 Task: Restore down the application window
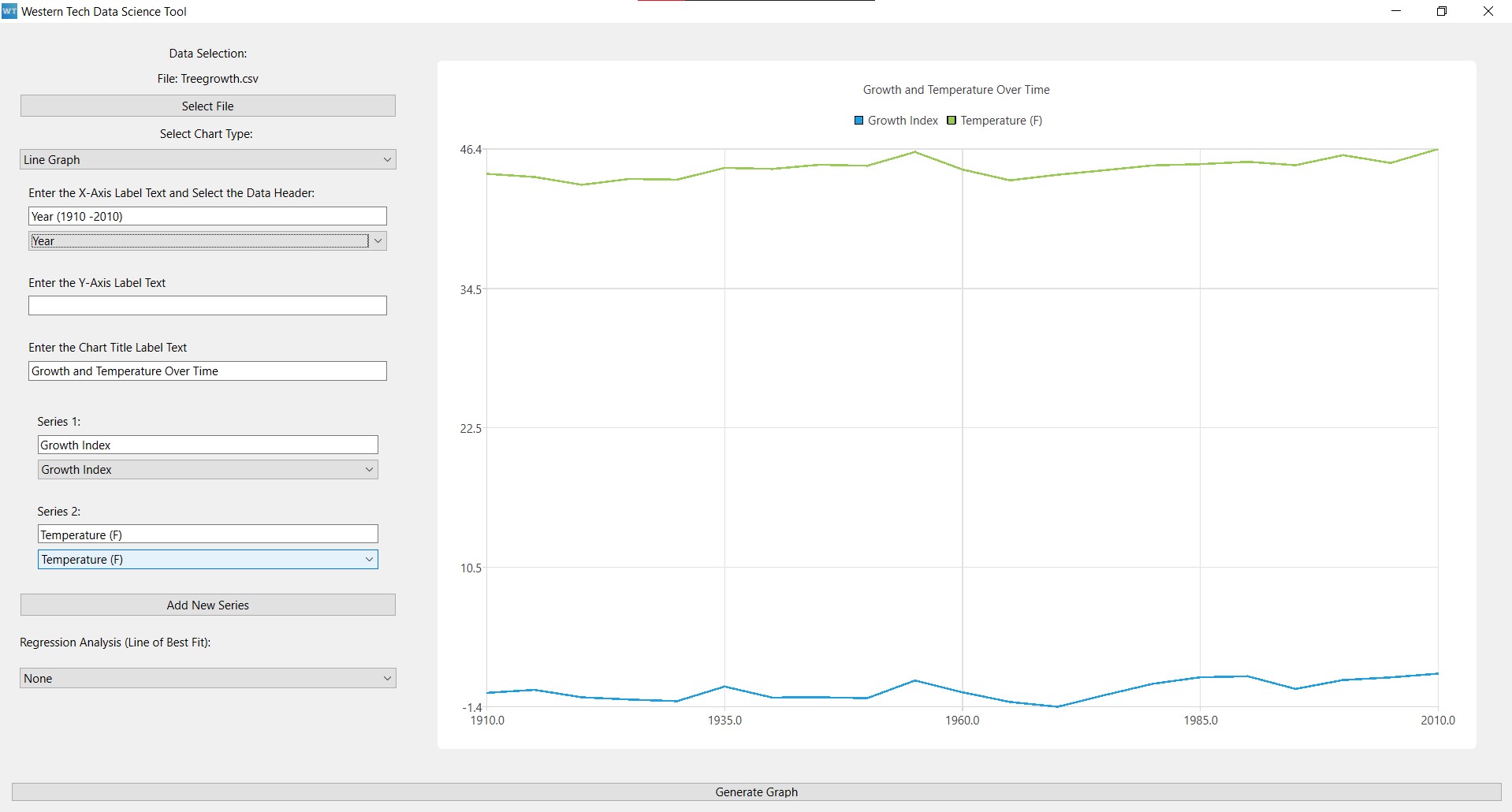1442,11
